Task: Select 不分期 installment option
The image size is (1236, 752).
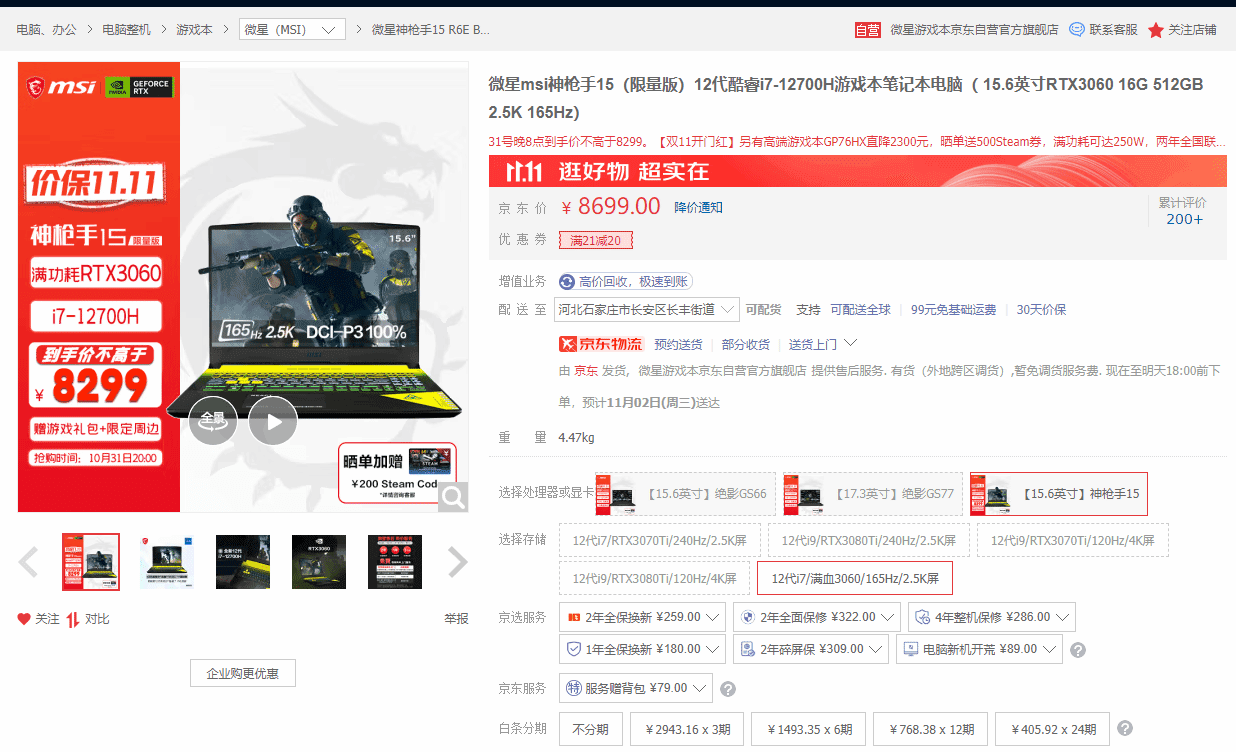Action: (591, 729)
